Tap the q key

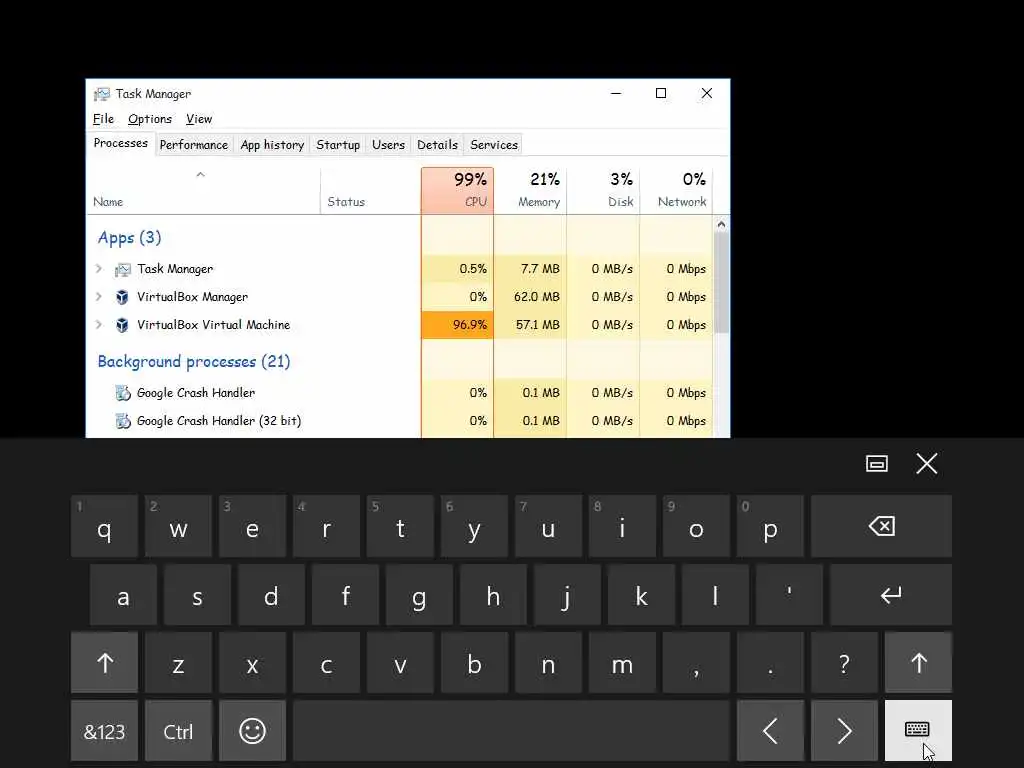(104, 526)
